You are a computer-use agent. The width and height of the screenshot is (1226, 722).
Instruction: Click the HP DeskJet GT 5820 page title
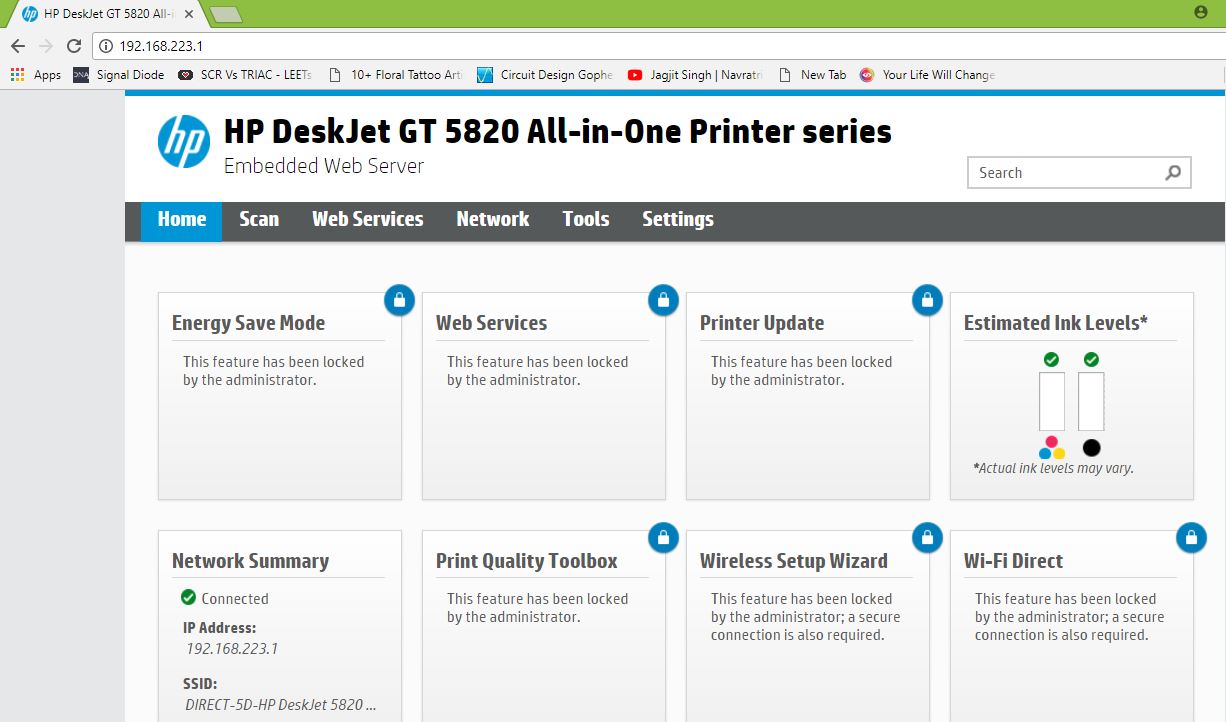tap(557, 131)
